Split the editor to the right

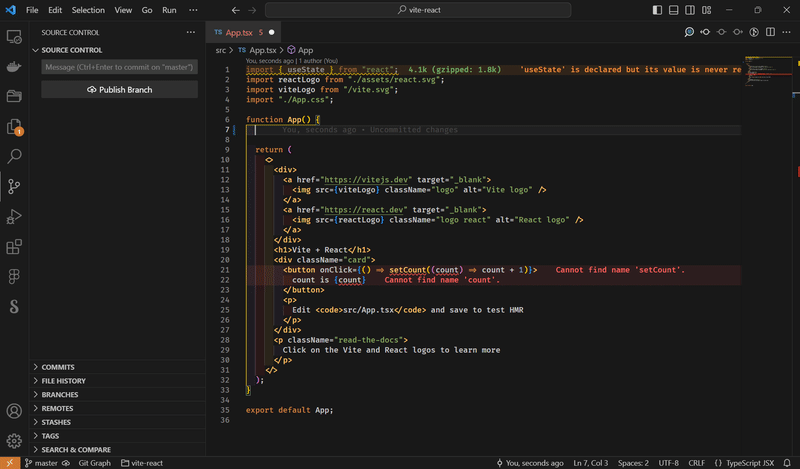click(770, 32)
